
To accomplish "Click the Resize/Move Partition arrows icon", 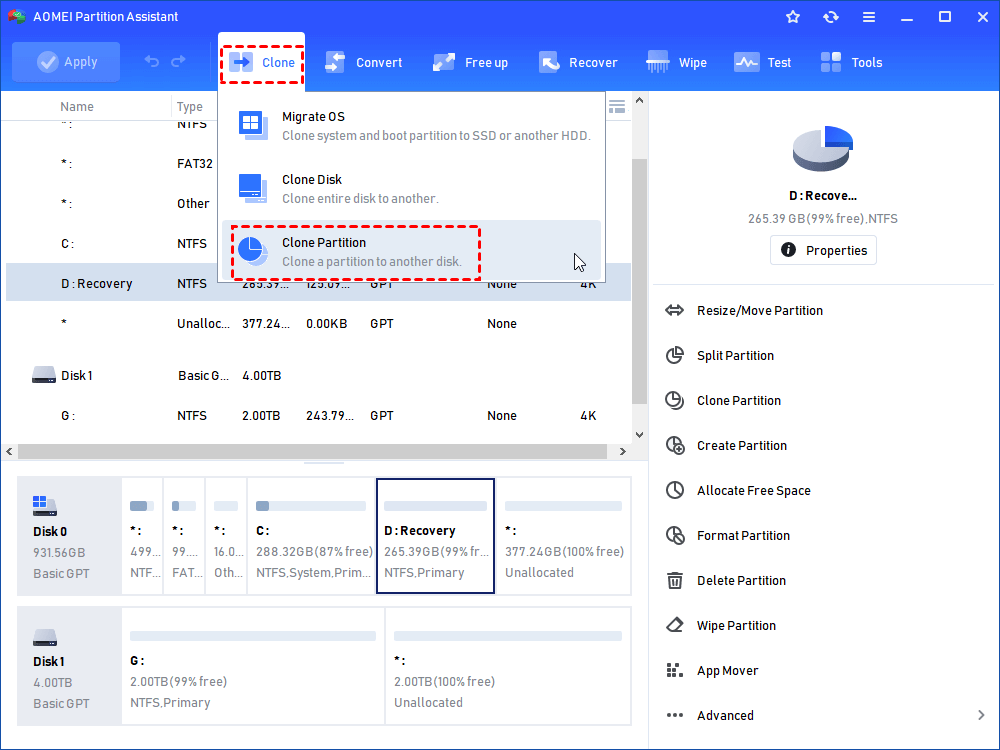I will pyautogui.click(x=675, y=311).
